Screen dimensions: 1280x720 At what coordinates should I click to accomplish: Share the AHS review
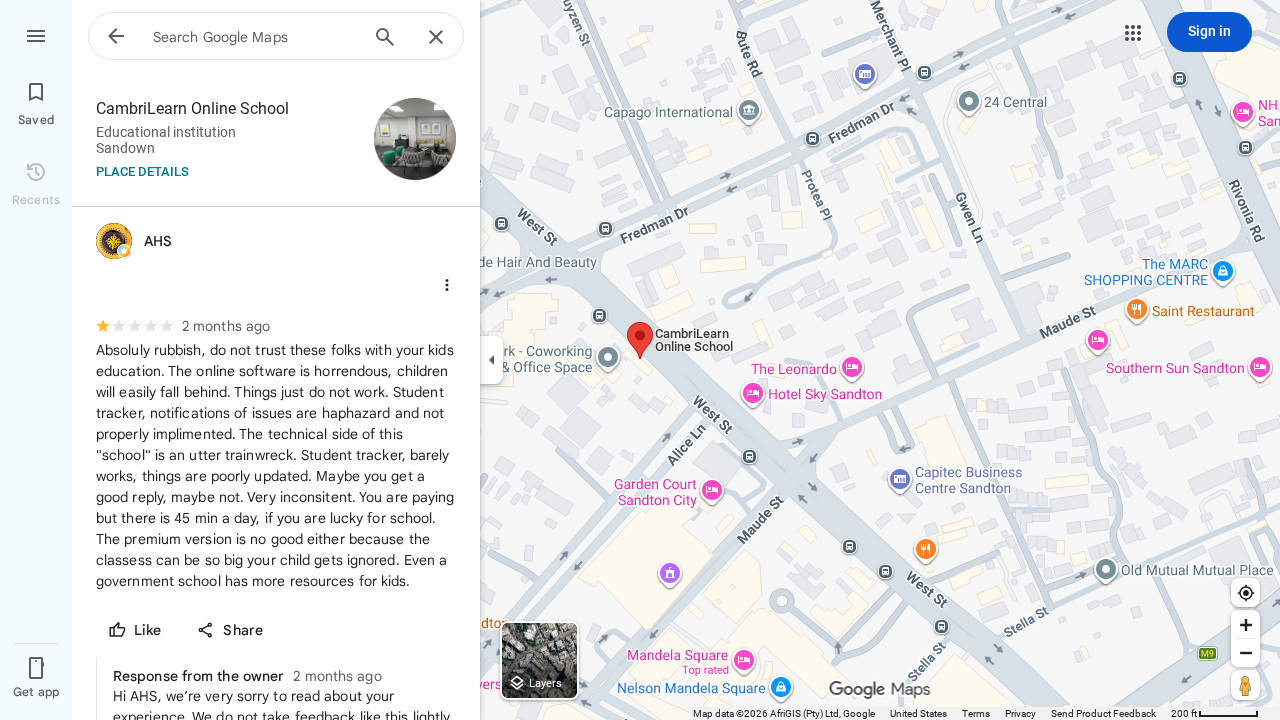click(230, 630)
